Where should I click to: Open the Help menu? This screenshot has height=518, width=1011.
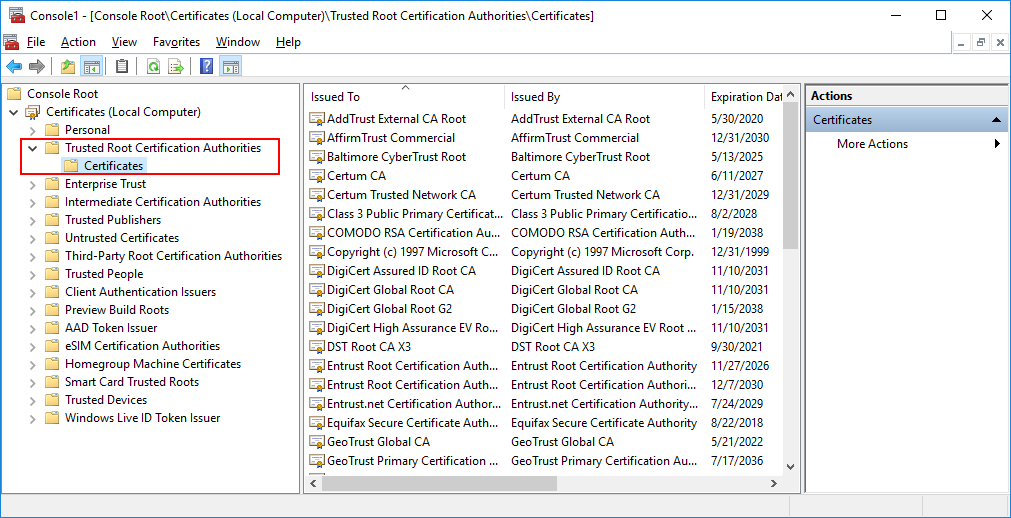click(x=288, y=42)
